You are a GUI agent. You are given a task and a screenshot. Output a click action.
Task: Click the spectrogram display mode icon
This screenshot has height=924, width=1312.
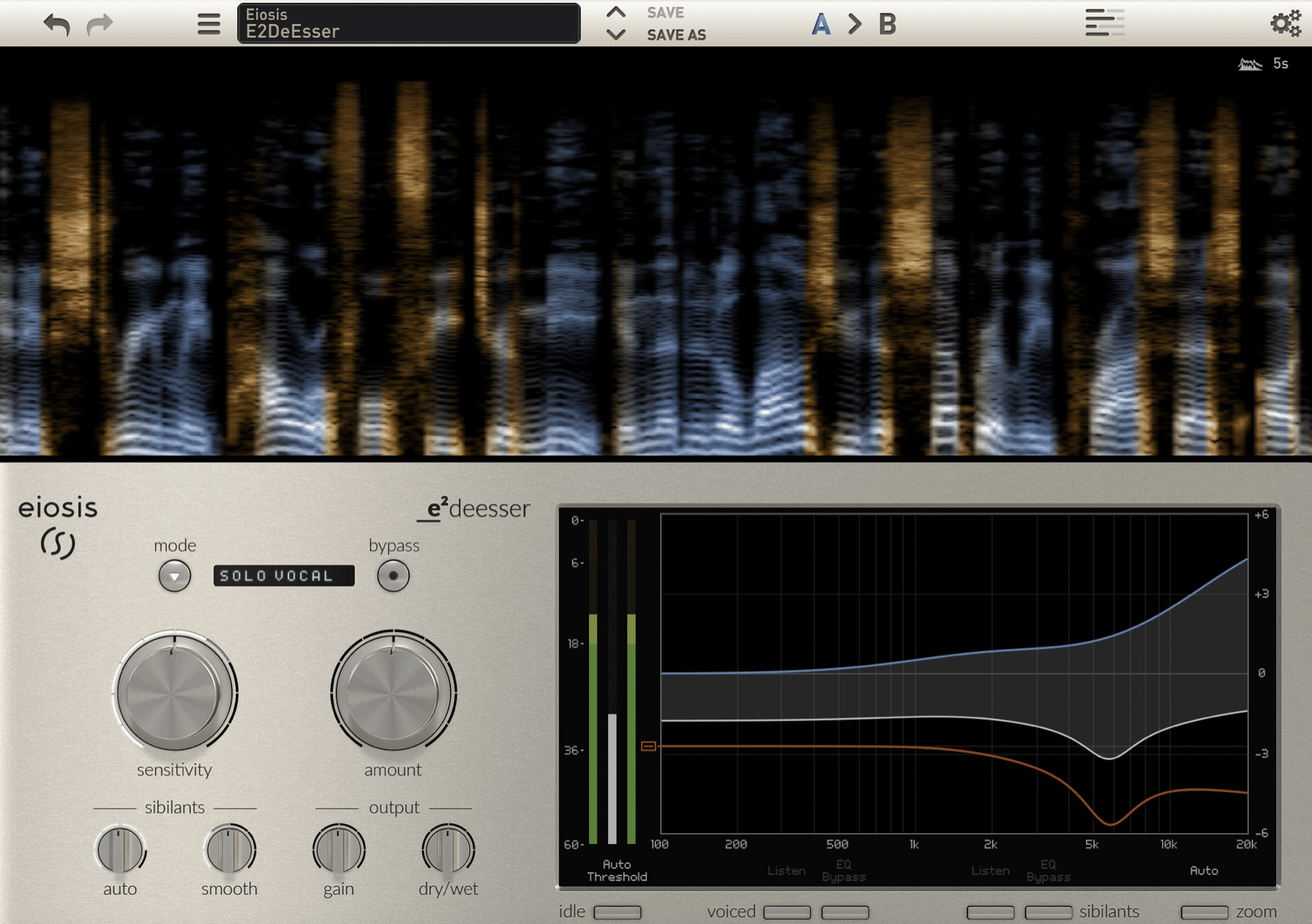pos(1250,65)
